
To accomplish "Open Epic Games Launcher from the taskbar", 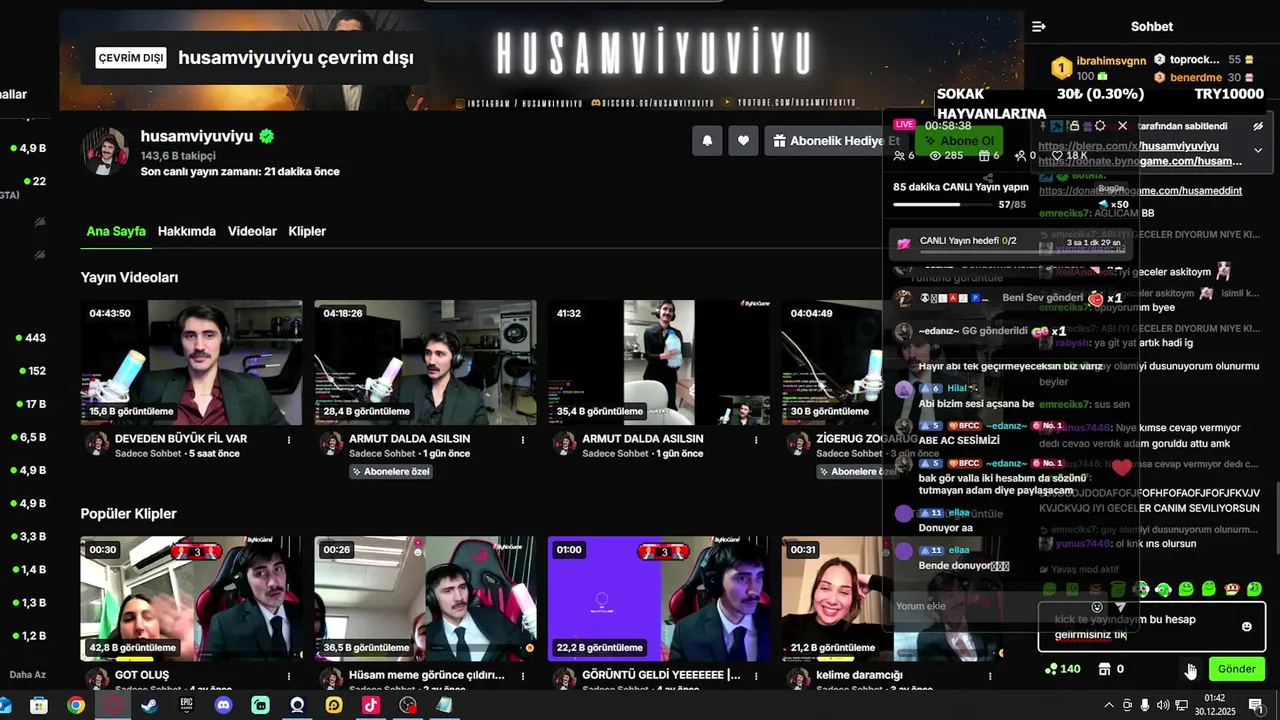I will [186, 706].
